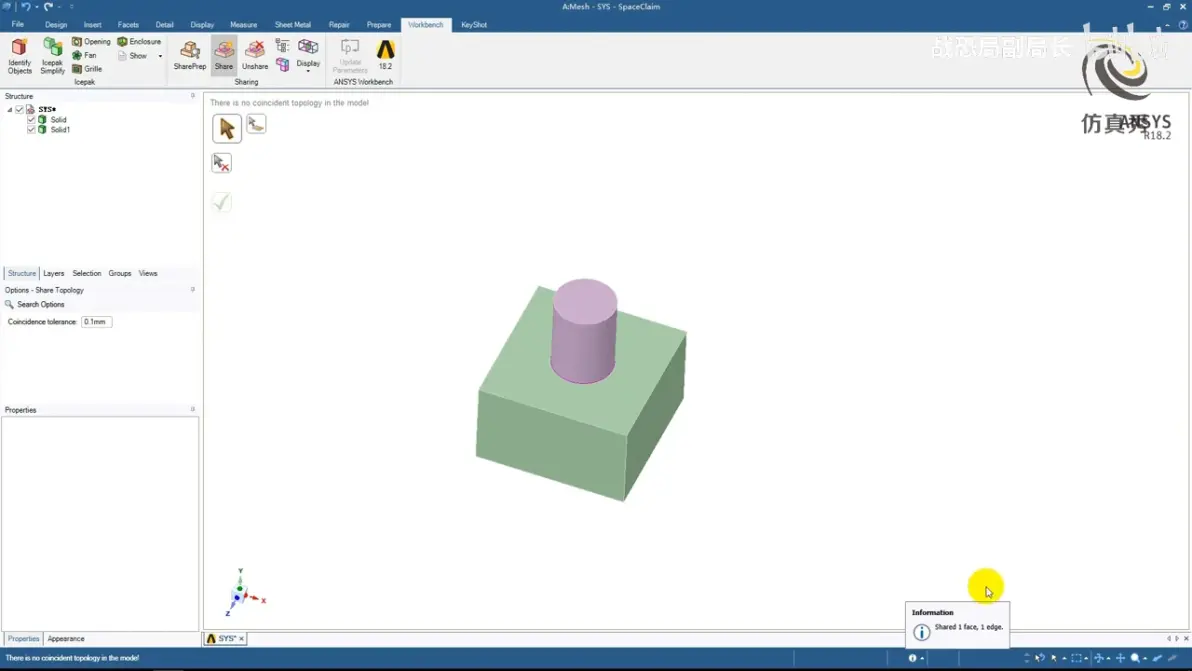Open the File menu
The height and width of the screenshot is (671, 1192).
(x=17, y=24)
